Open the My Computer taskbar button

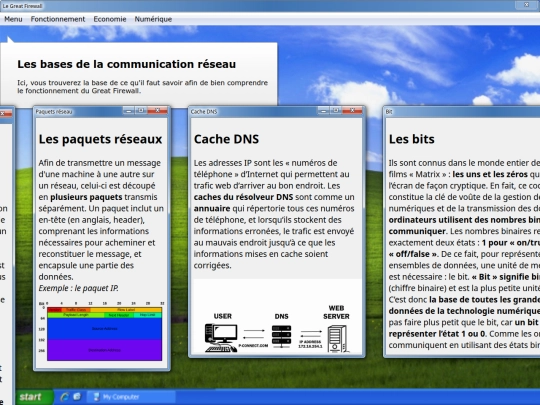coord(131,397)
